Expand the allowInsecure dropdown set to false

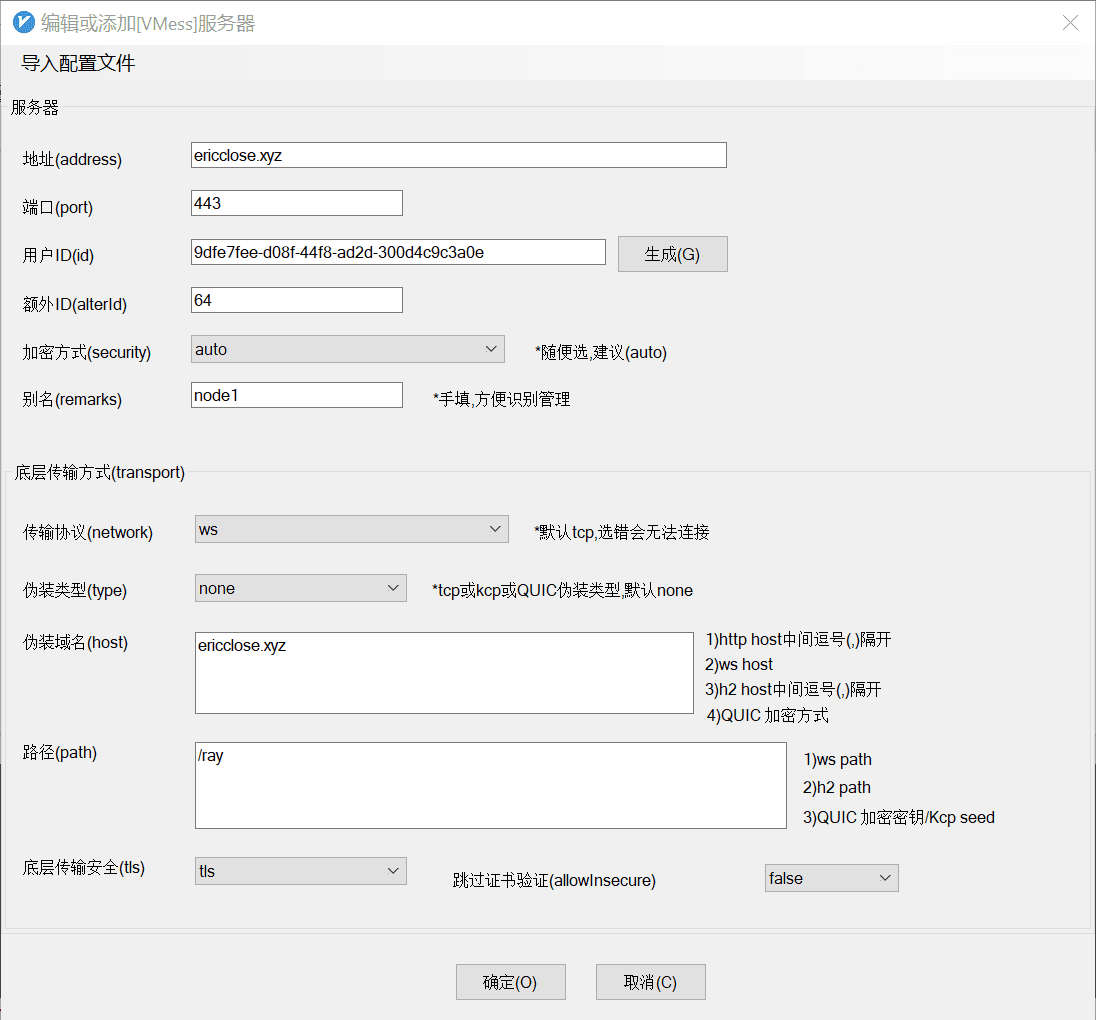tap(832, 878)
